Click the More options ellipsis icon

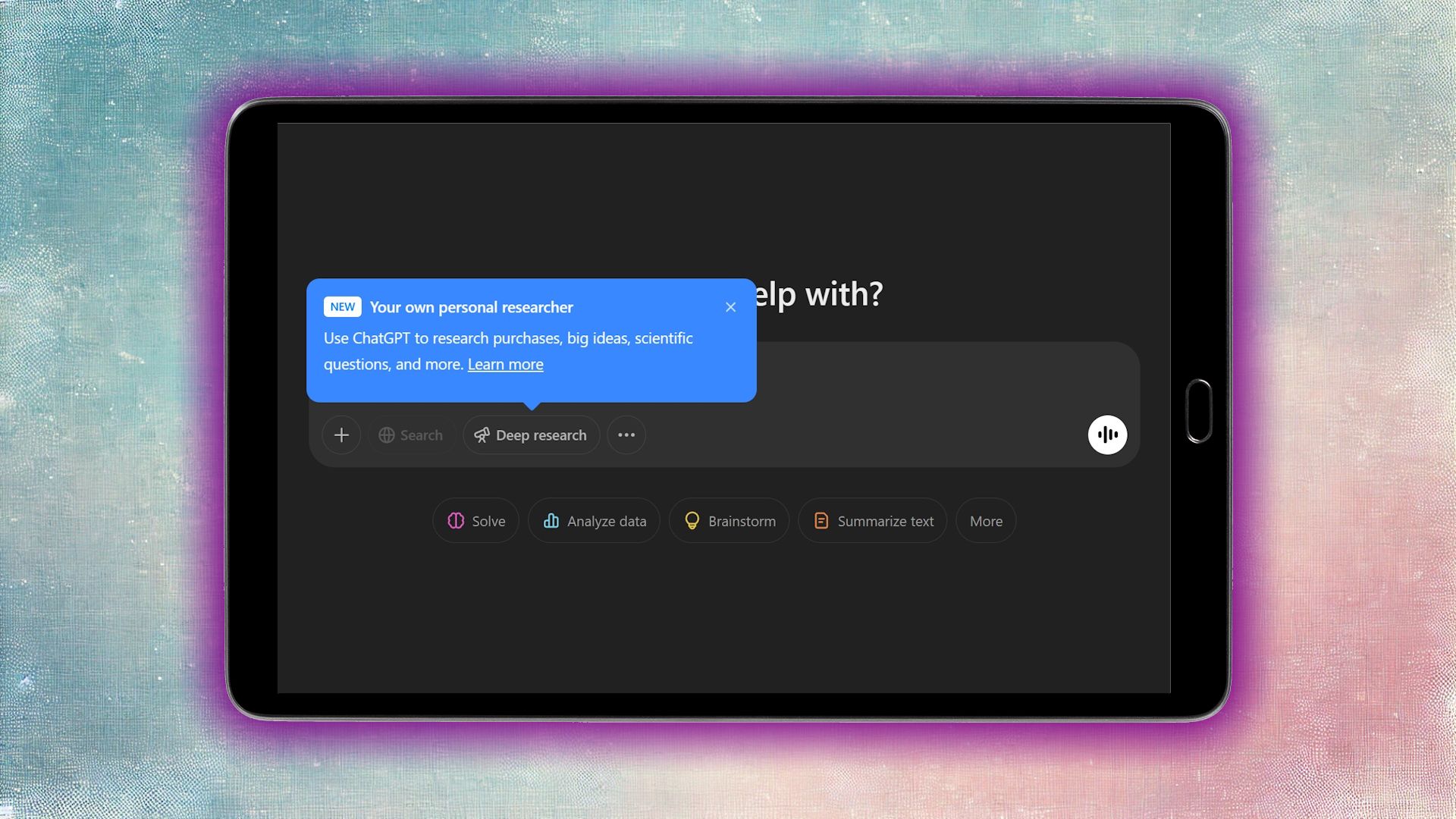tap(626, 434)
